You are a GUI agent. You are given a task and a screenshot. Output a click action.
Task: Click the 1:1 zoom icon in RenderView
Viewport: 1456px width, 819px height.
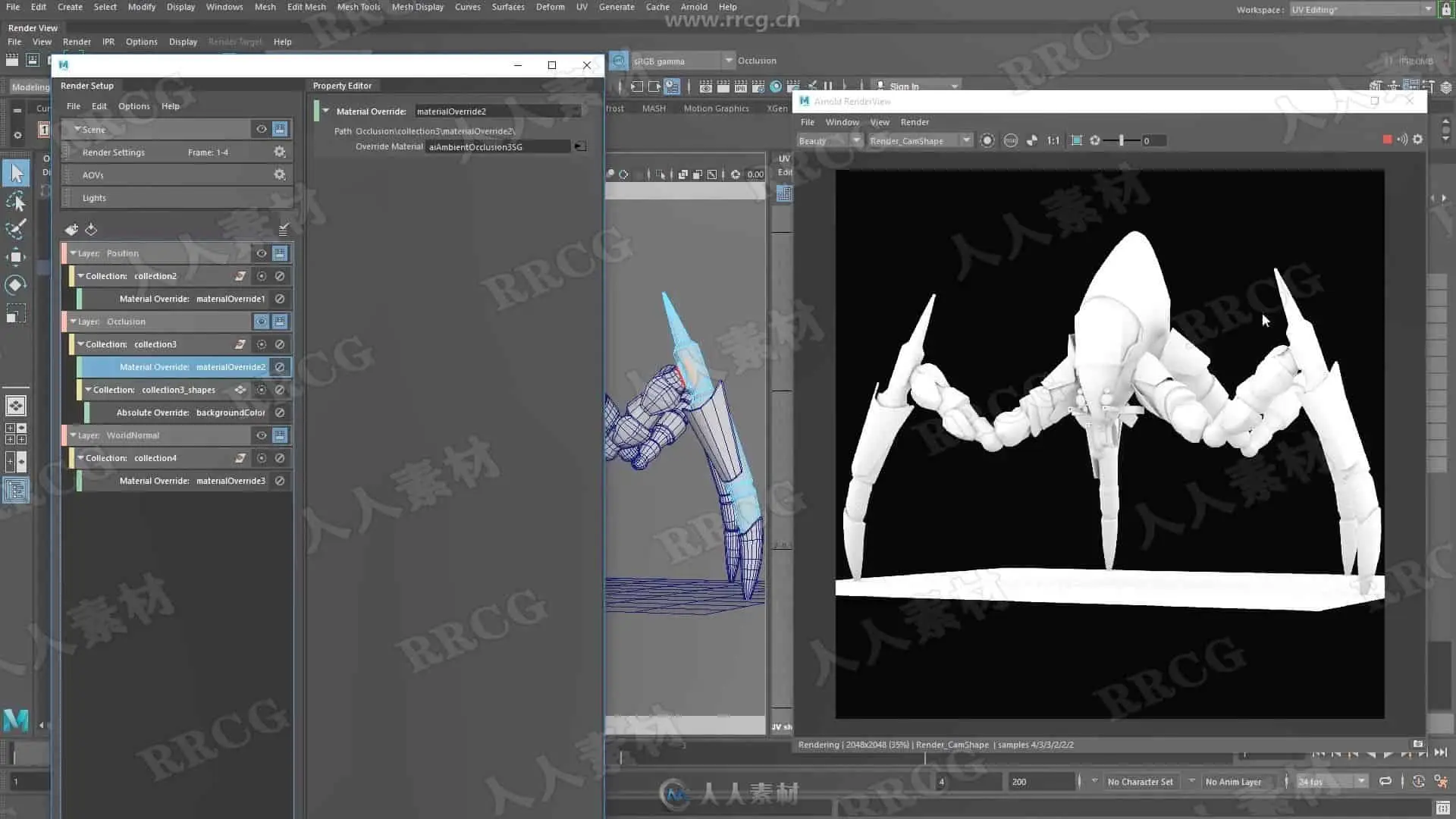[x=1053, y=140]
